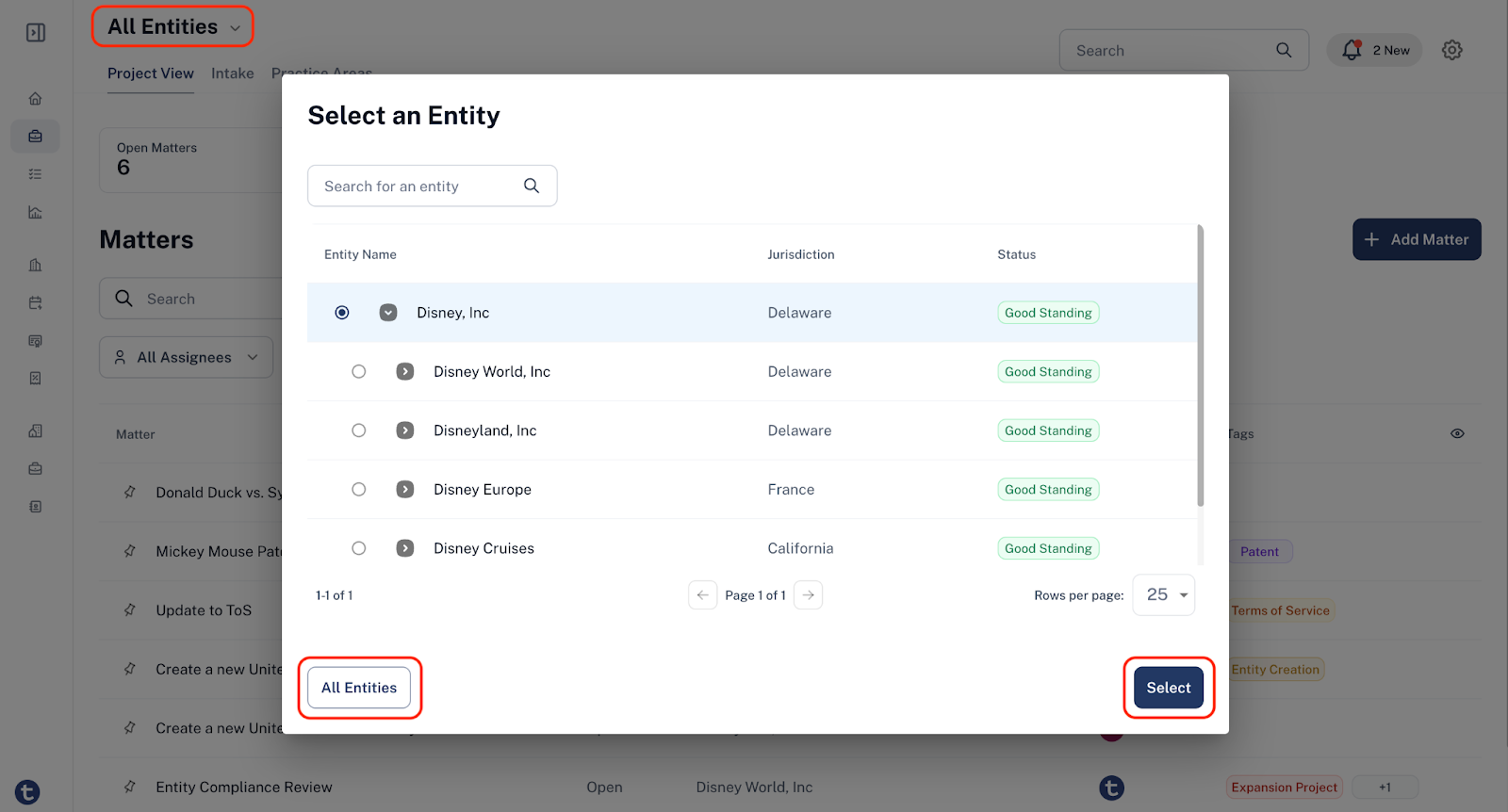Screen dimensions: 1508x812
Task: Focus the top Search field
Action: coord(1184,50)
